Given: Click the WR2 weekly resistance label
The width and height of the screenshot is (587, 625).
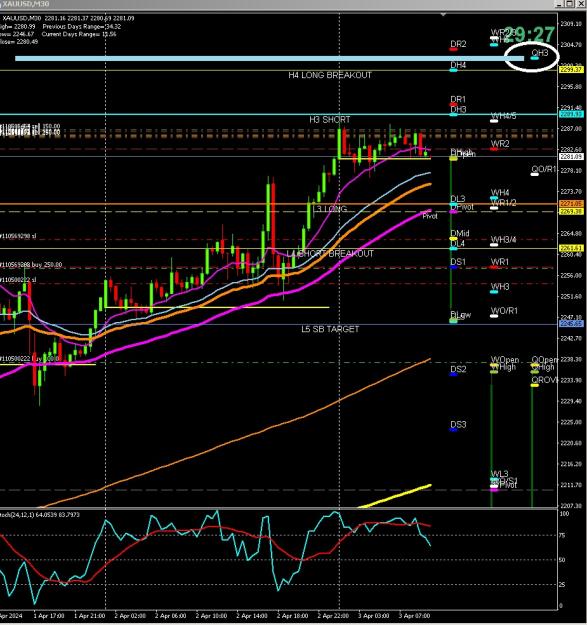Looking at the screenshot, I should pos(500,144).
